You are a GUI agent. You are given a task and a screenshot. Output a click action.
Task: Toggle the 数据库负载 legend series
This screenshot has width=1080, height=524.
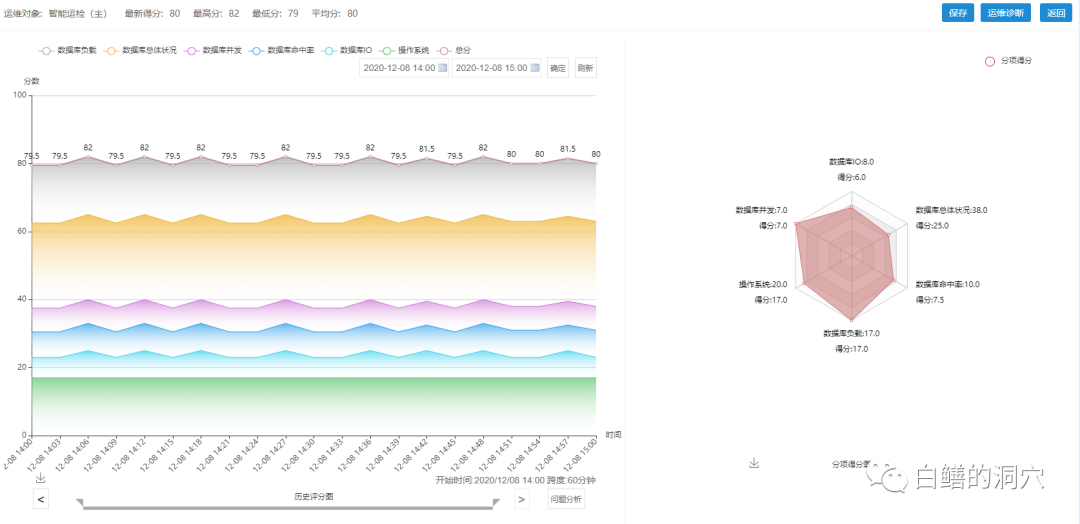point(67,50)
